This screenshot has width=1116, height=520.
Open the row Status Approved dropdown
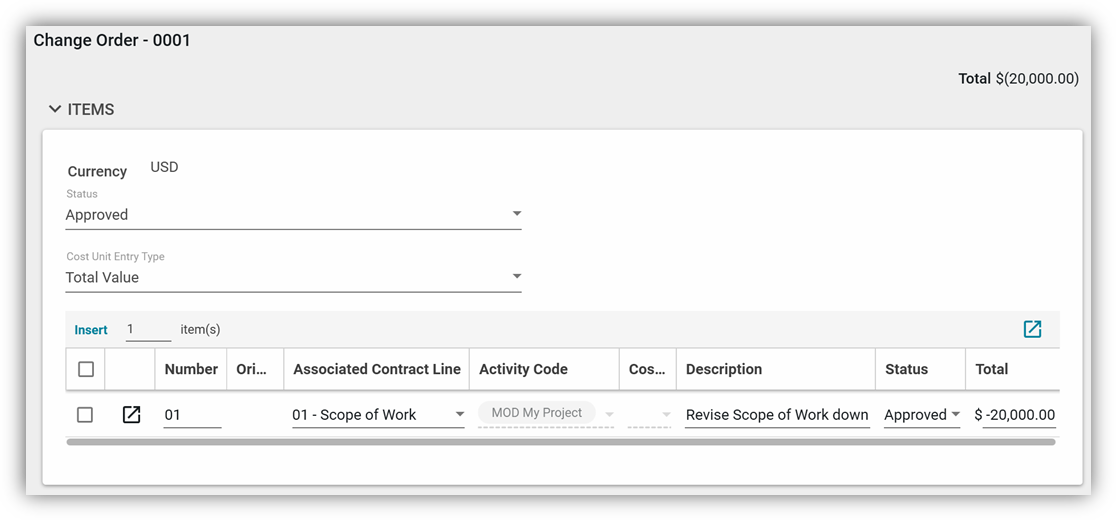point(955,415)
